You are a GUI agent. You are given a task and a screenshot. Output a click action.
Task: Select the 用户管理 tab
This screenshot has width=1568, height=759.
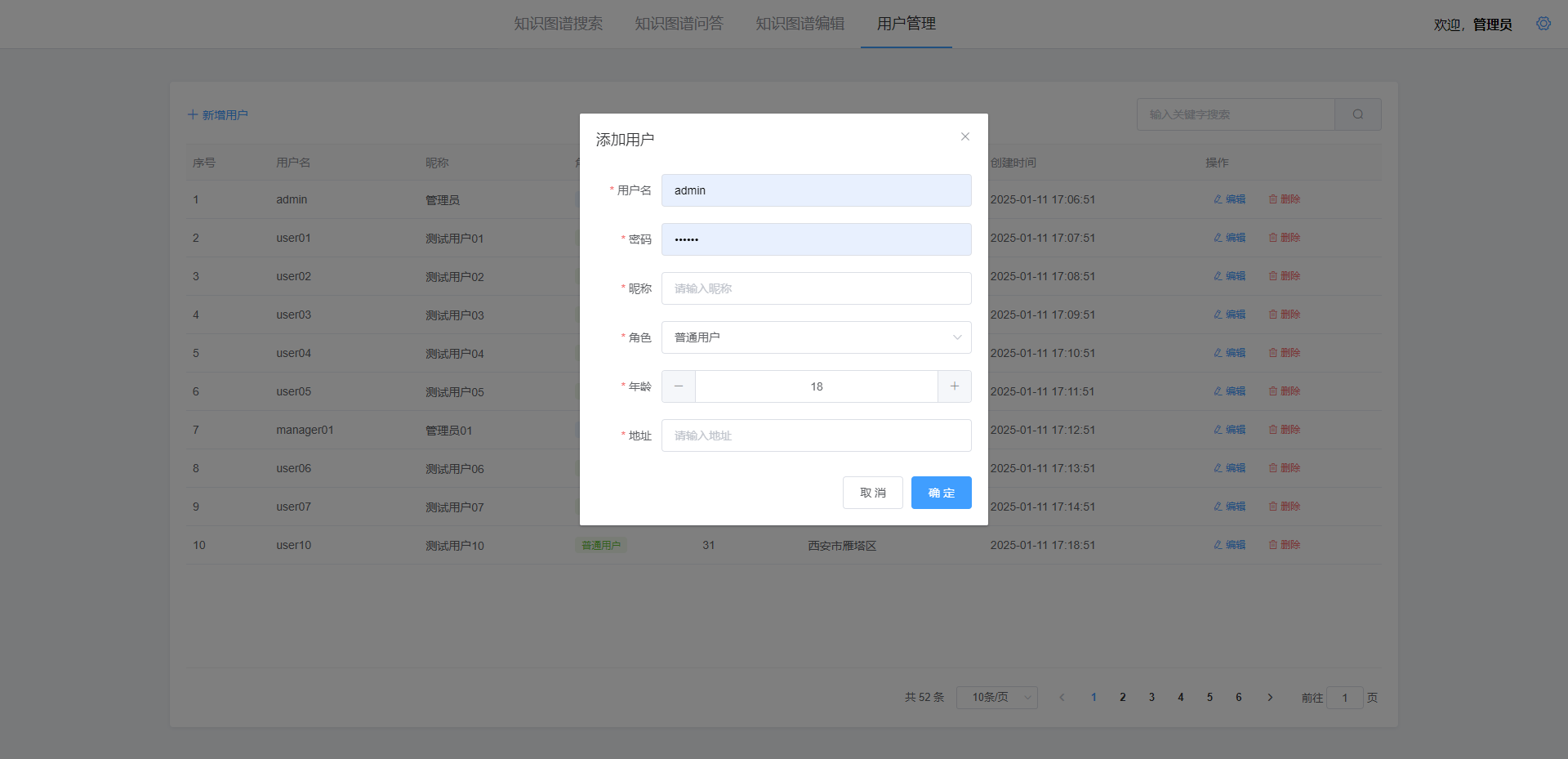pos(906,24)
